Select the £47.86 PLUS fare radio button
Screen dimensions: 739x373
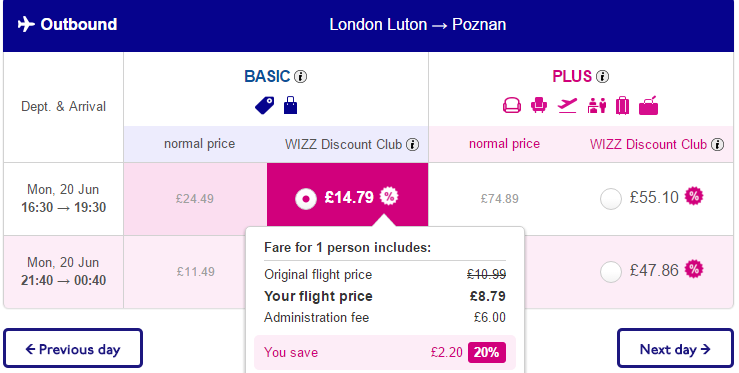click(x=610, y=272)
